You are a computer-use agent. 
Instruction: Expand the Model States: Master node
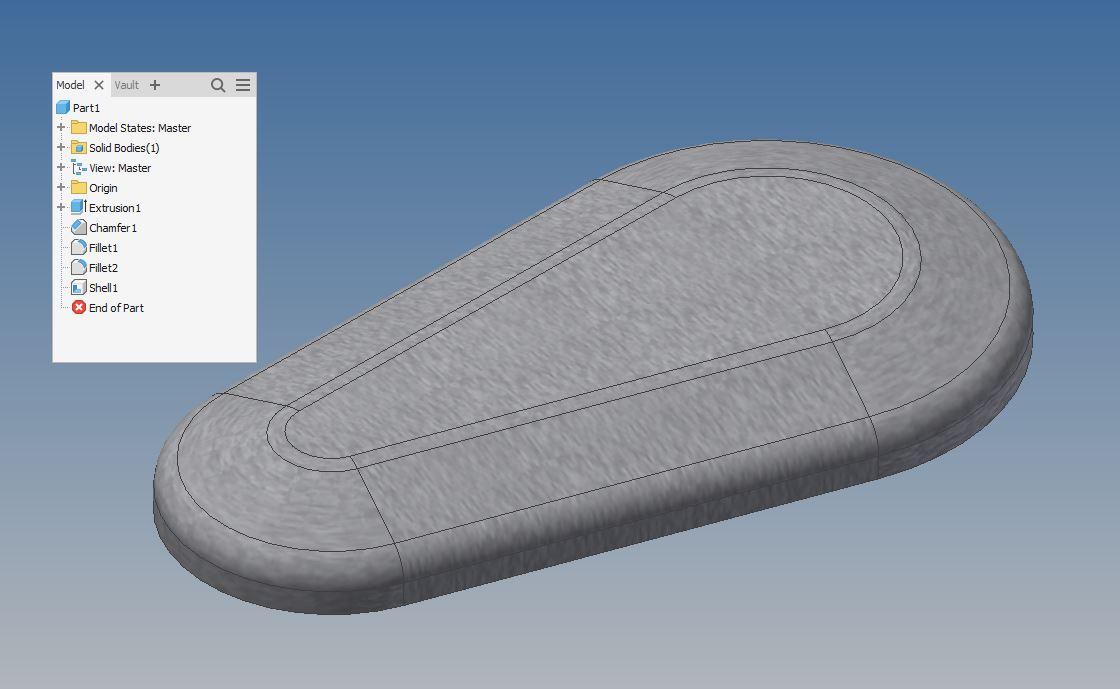(61, 127)
